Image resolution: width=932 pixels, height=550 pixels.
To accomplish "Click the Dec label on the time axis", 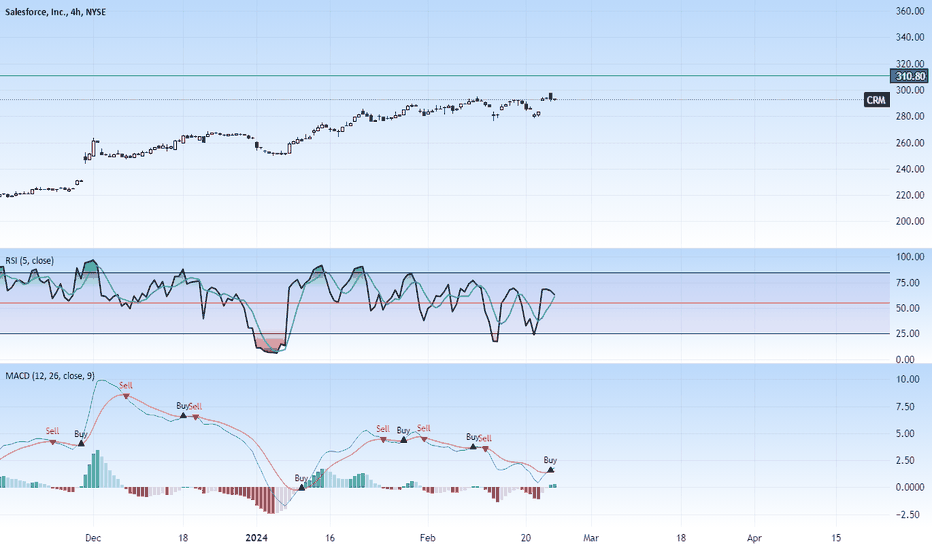I will point(93,538).
